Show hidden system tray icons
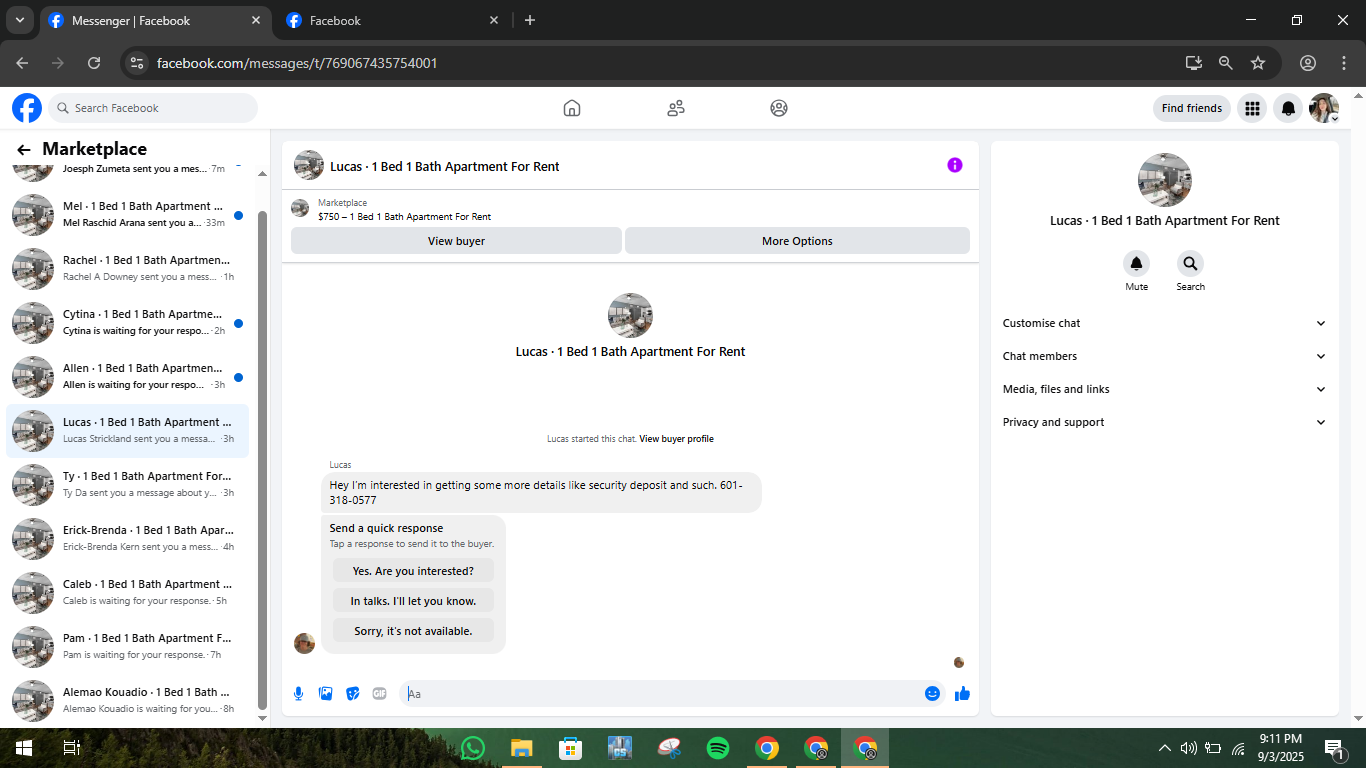 pyautogui.click(x=1165, y=748)
